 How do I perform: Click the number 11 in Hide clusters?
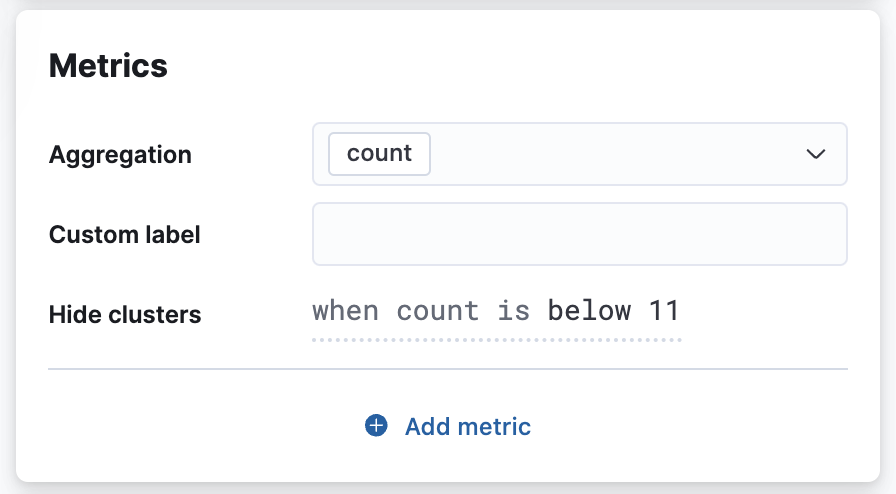[664, 311]
